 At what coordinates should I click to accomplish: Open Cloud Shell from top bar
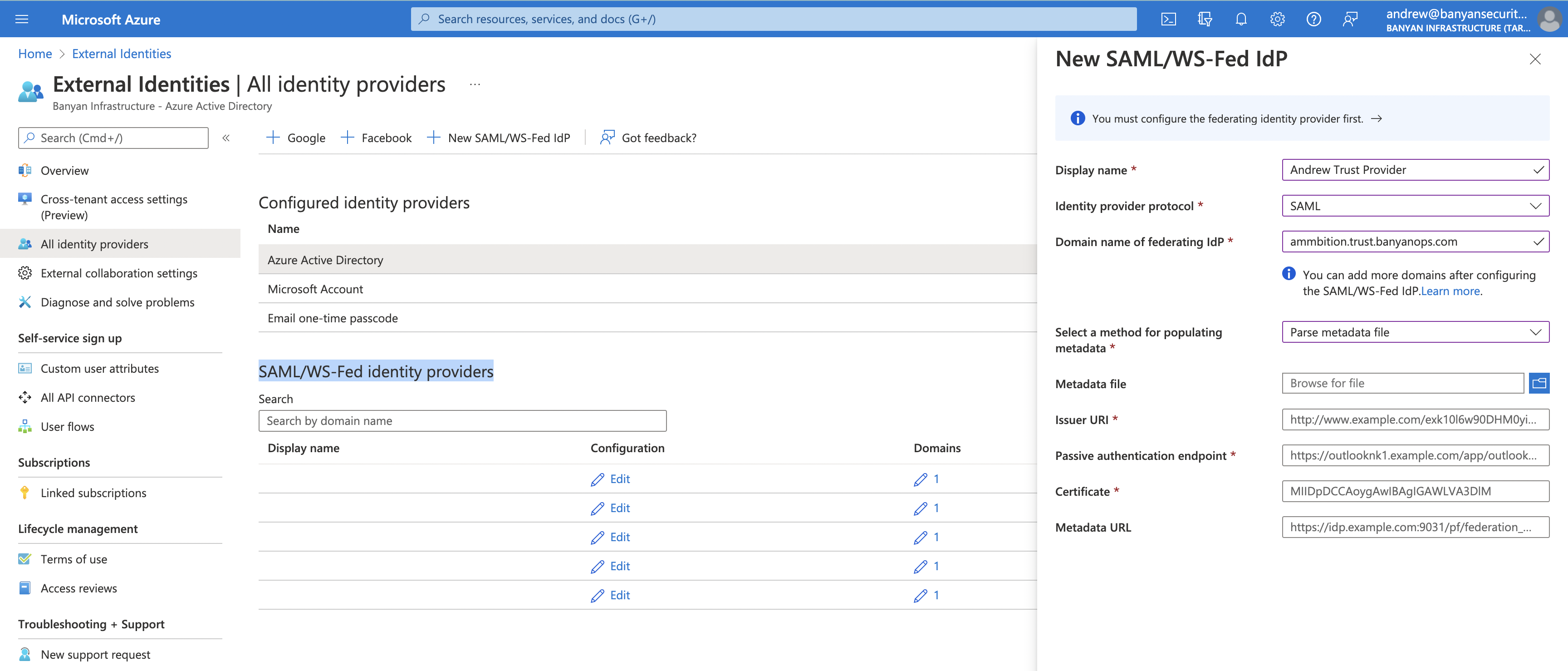pyautogui.click(x=1168, y=20)
